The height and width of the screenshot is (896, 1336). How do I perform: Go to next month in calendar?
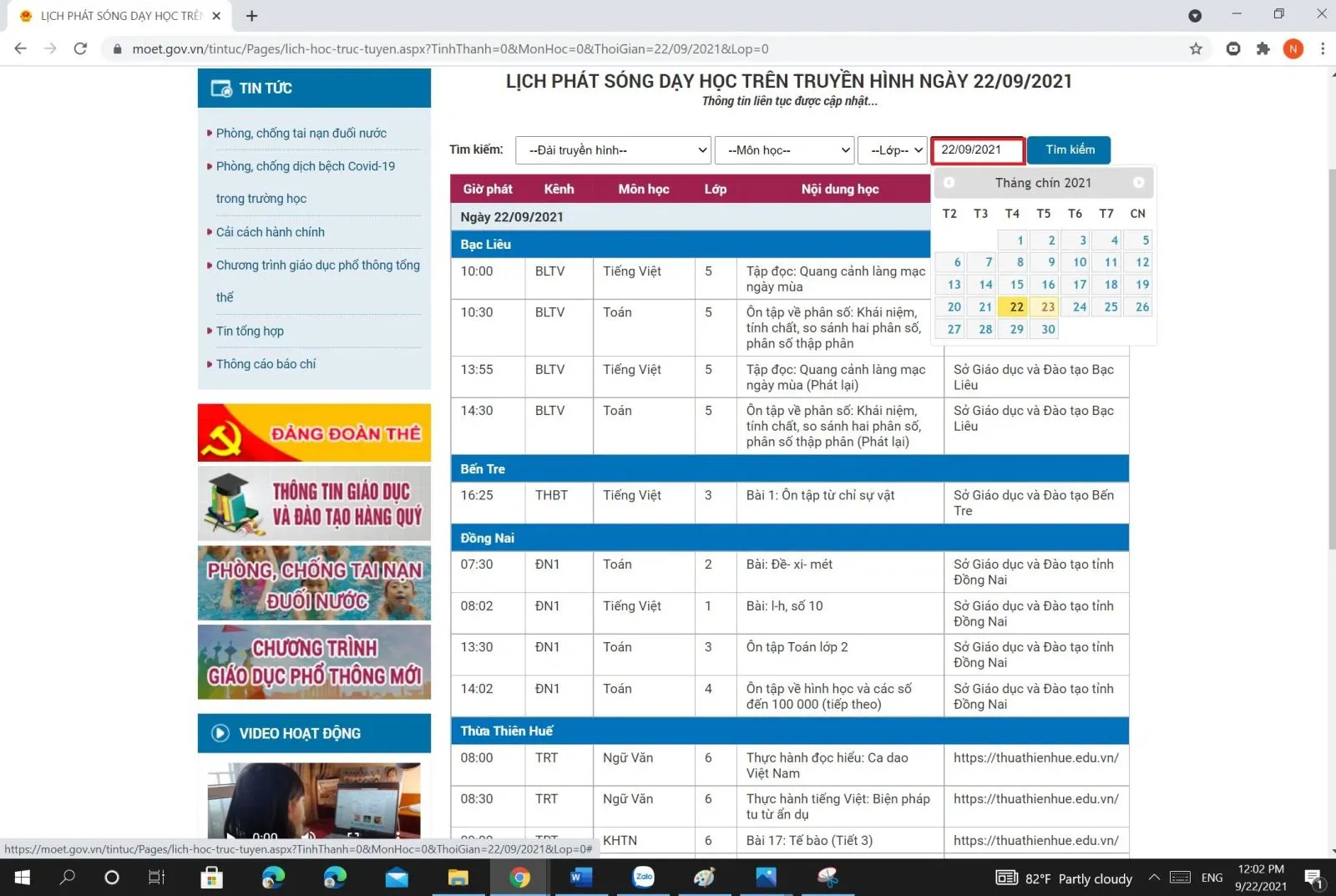[x=1139, y=182]
